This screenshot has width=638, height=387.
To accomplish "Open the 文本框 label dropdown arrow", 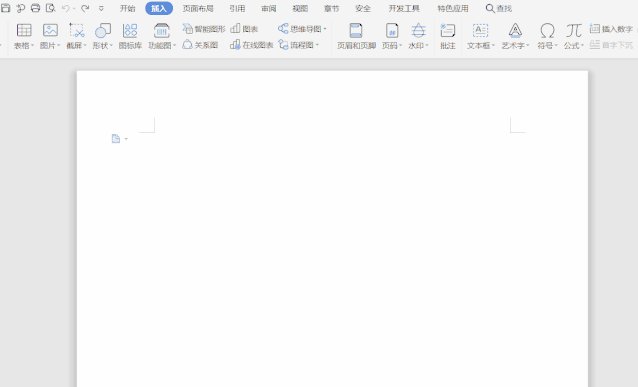I will coord(493,46).
